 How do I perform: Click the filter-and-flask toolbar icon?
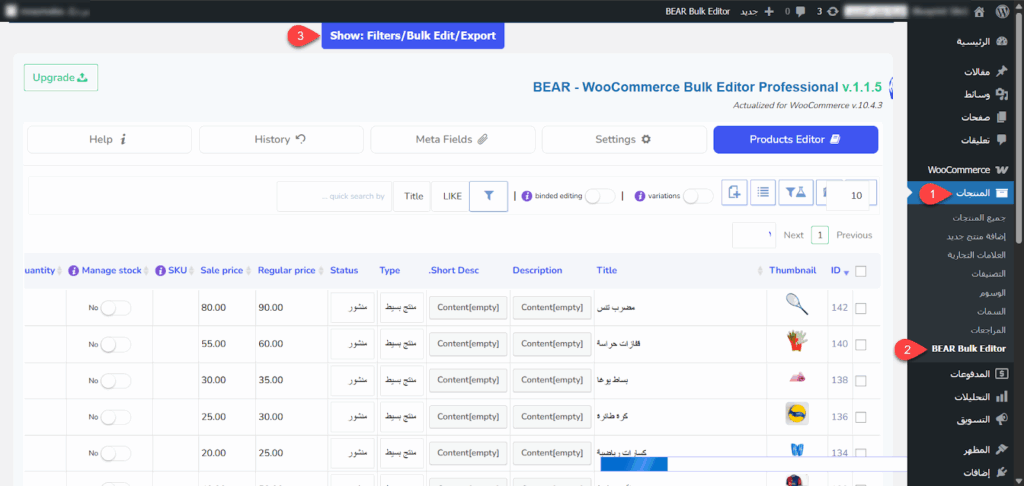point(795,194)
